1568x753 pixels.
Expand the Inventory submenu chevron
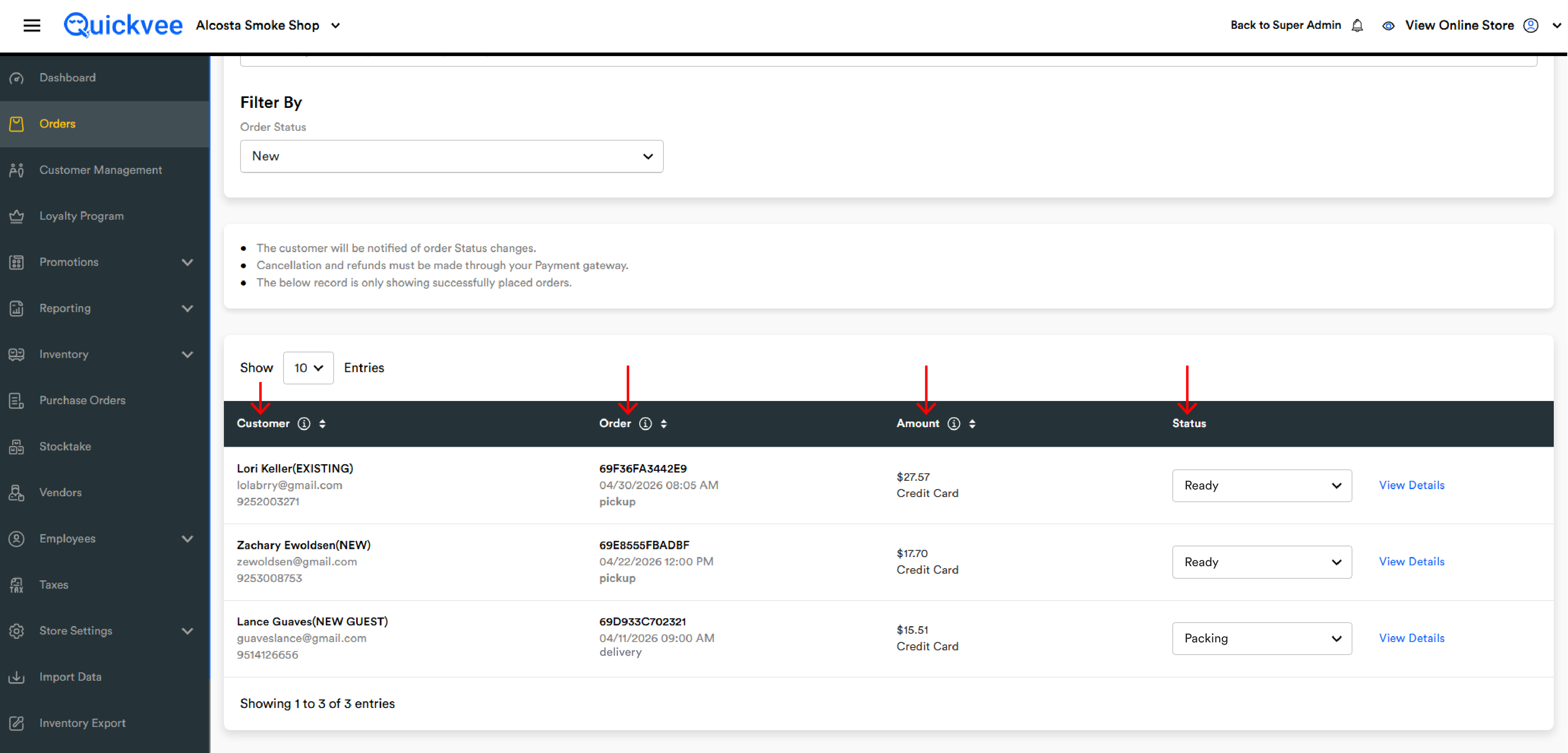click(188, 354)
